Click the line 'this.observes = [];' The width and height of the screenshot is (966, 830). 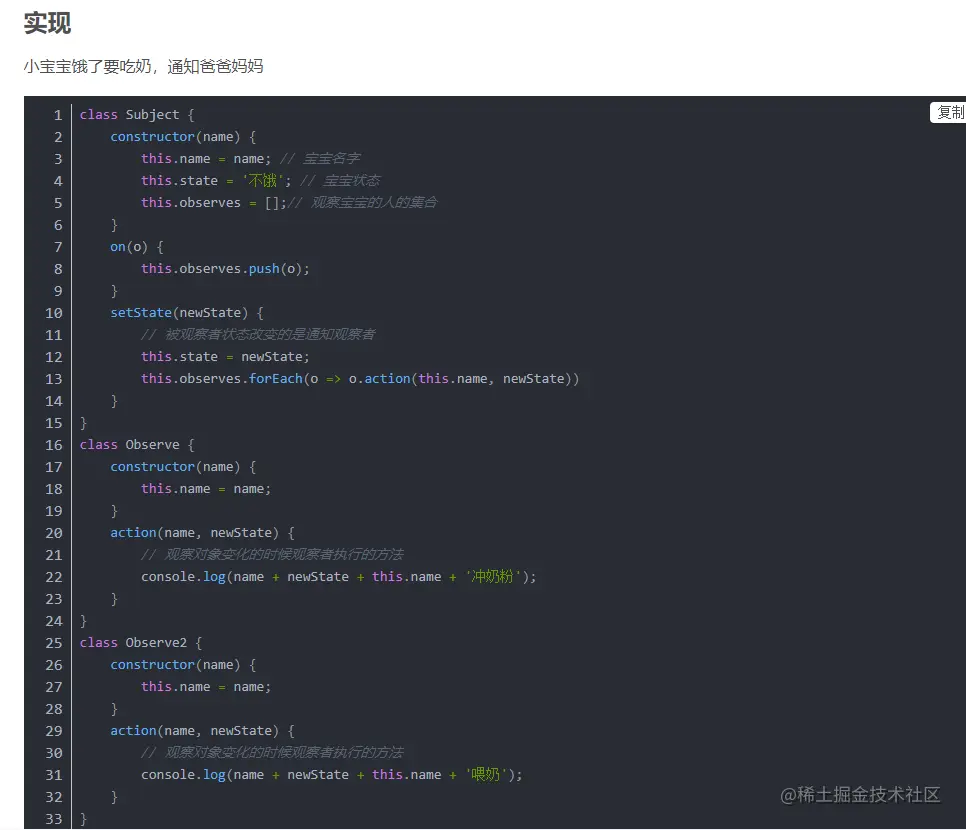point(214,203)
